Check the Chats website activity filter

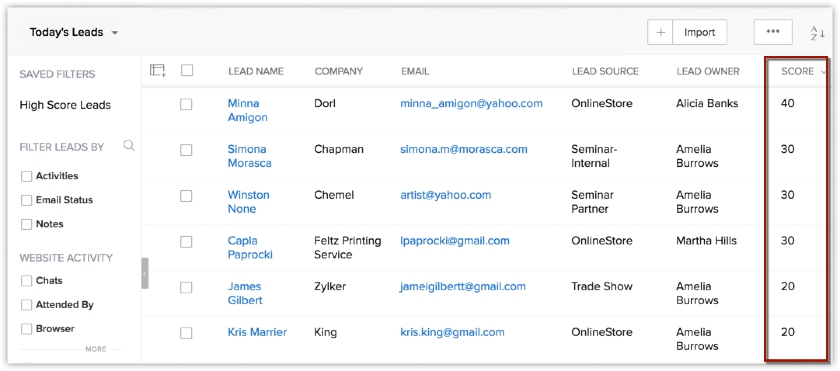click(26, 281)
